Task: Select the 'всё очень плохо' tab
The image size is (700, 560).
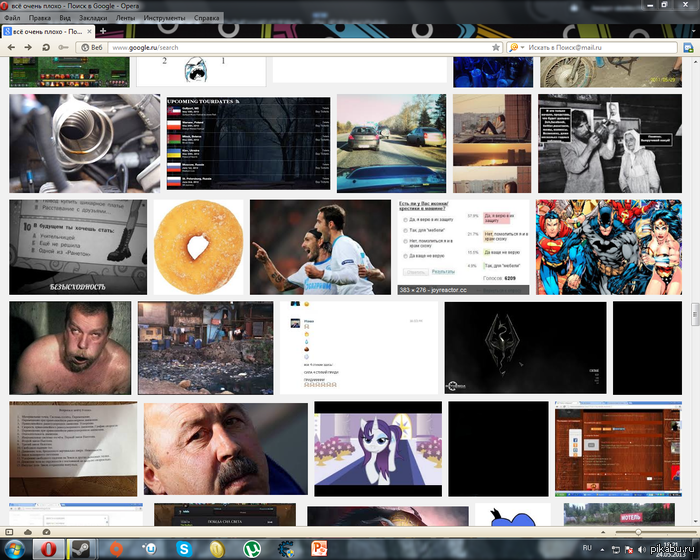Action: 47,32
